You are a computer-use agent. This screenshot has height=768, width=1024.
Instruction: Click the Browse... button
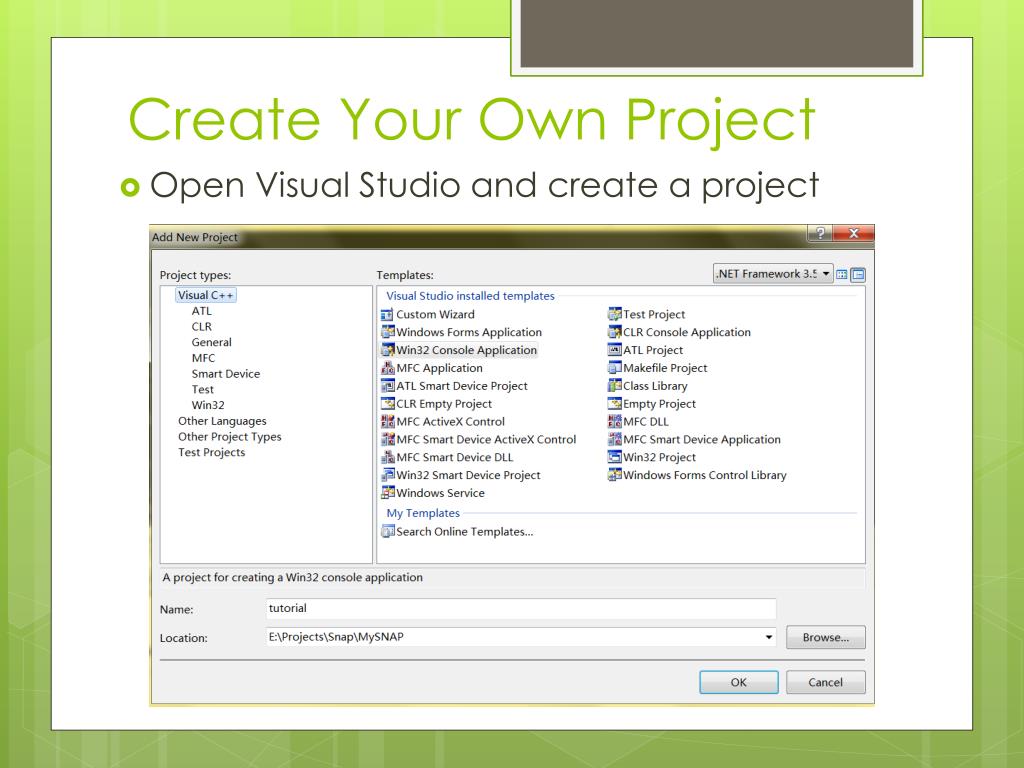[x=825, y=637]
